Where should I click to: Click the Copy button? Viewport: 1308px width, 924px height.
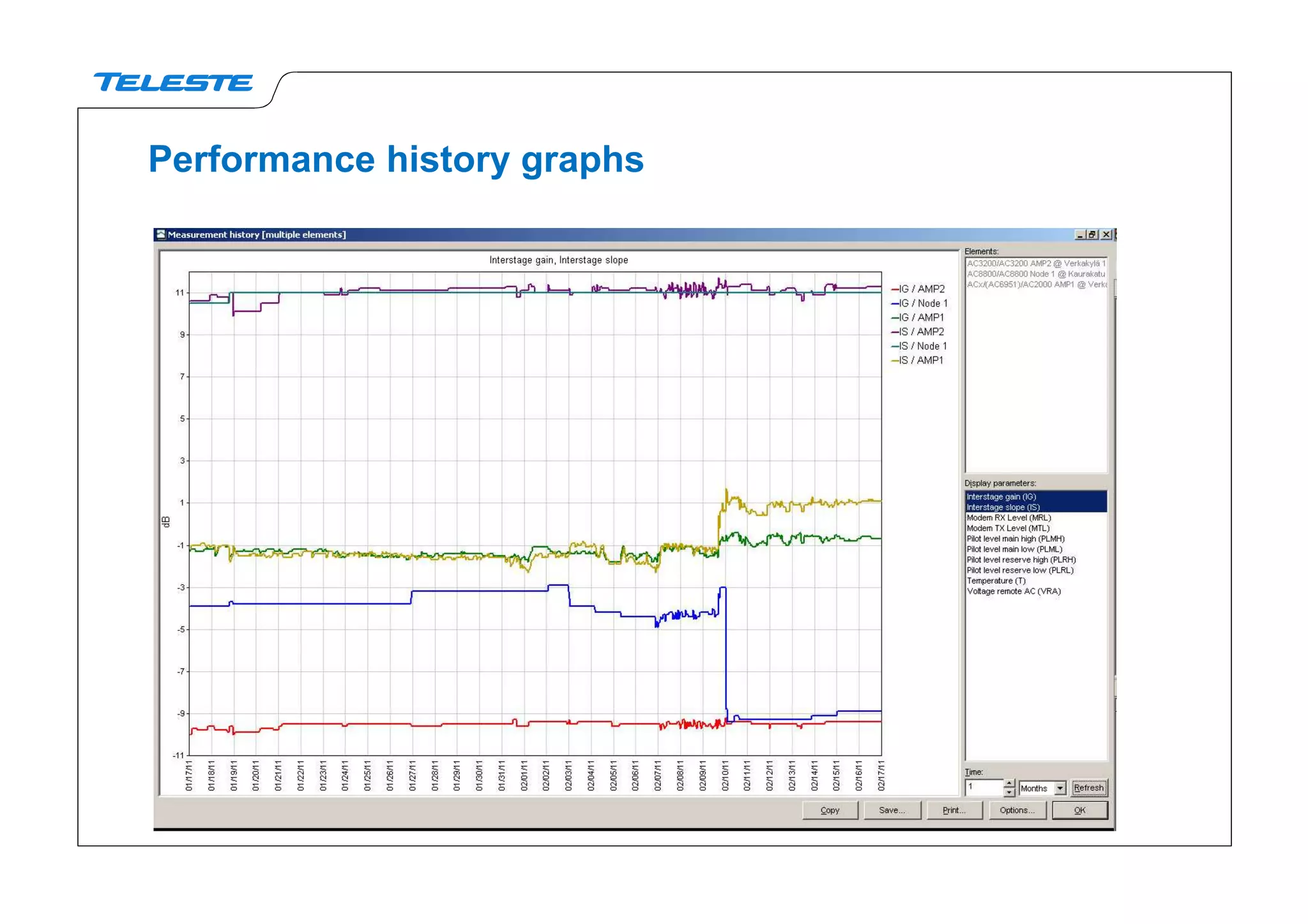[x=830, y=810]
